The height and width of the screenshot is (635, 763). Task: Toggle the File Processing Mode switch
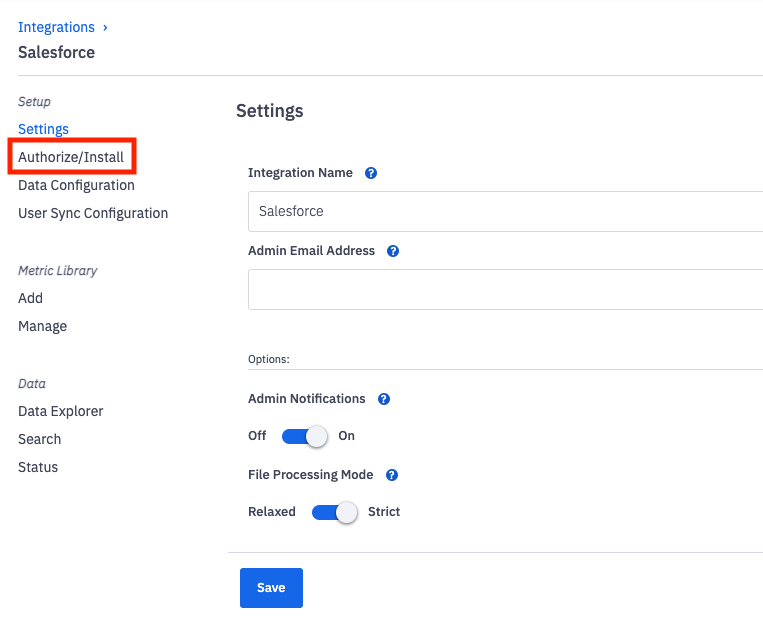pyautogui.click(x=334, y=512)
